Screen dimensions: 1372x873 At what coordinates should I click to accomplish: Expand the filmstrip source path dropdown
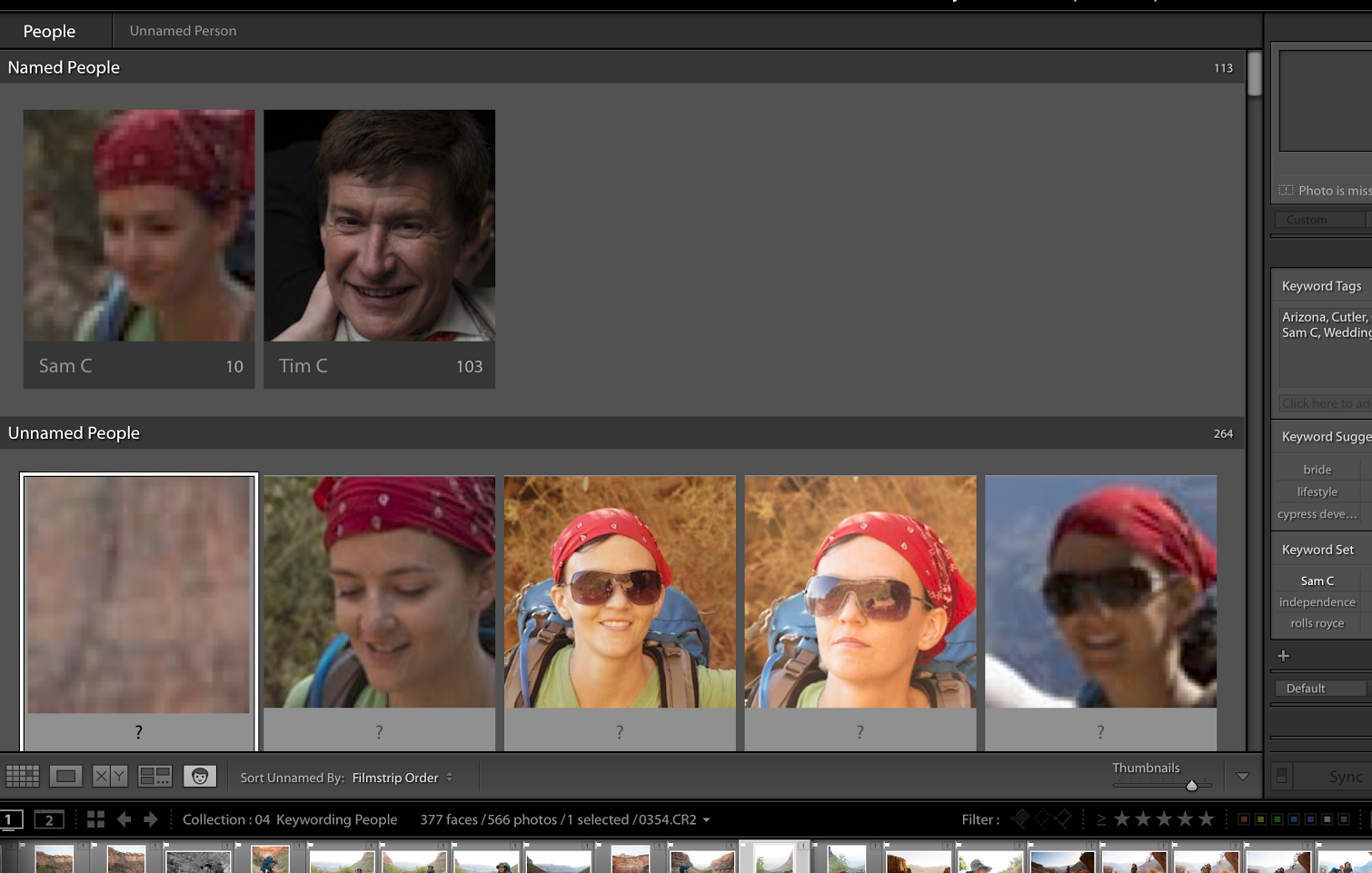(706, 820)
